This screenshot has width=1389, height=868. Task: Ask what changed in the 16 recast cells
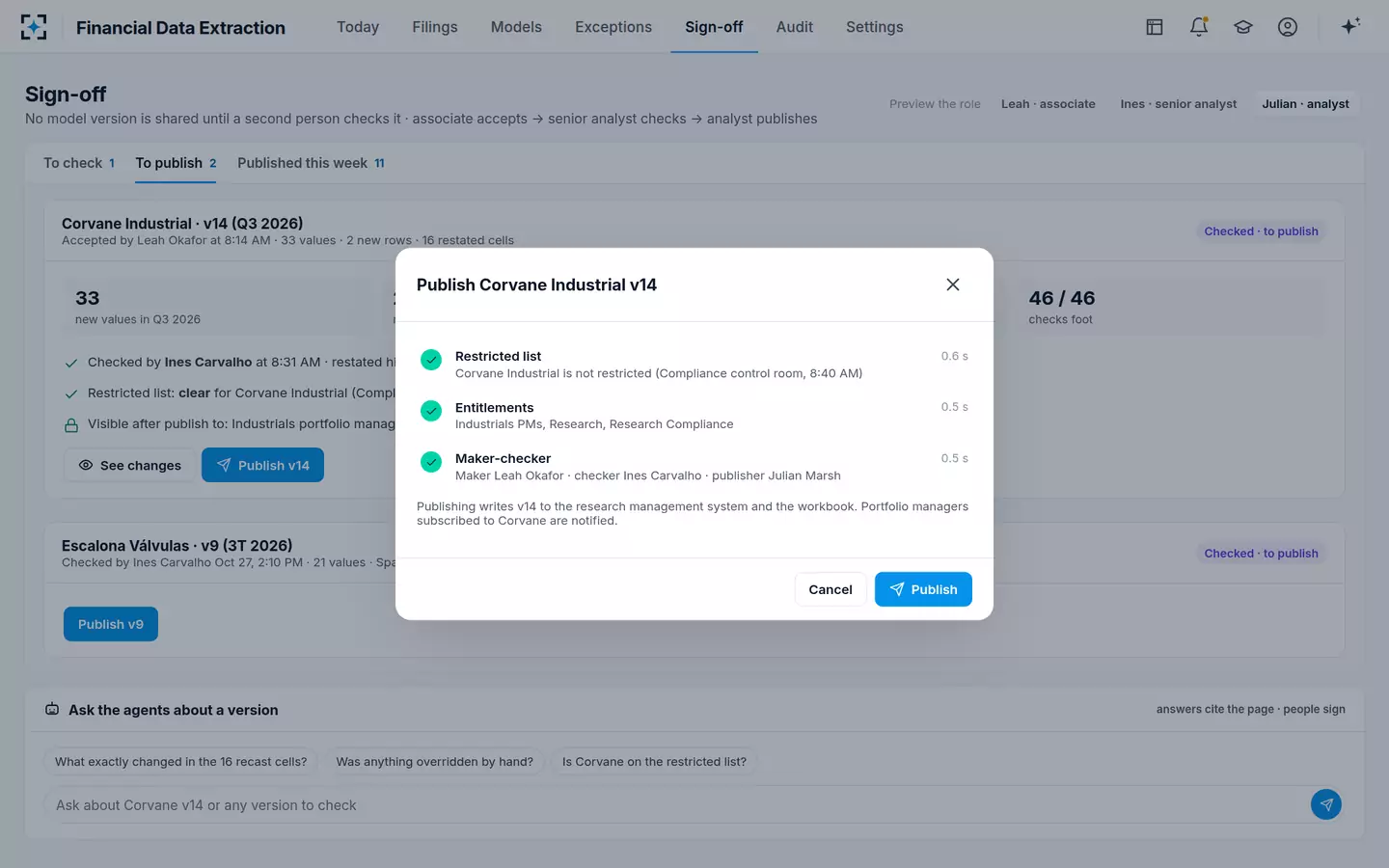[180, 762]
